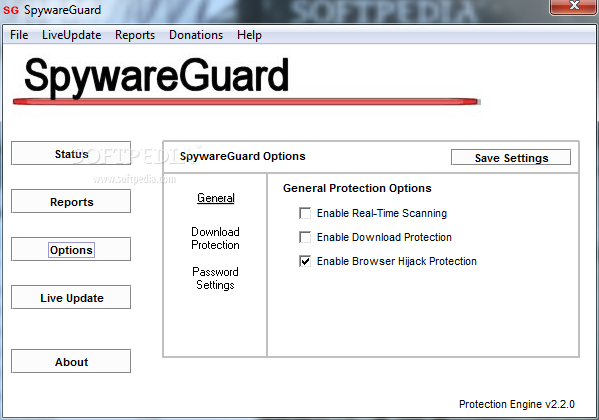Open the About sidebar button
The width and height of the screenshot is (599, 420).
[x=71, y=361]
